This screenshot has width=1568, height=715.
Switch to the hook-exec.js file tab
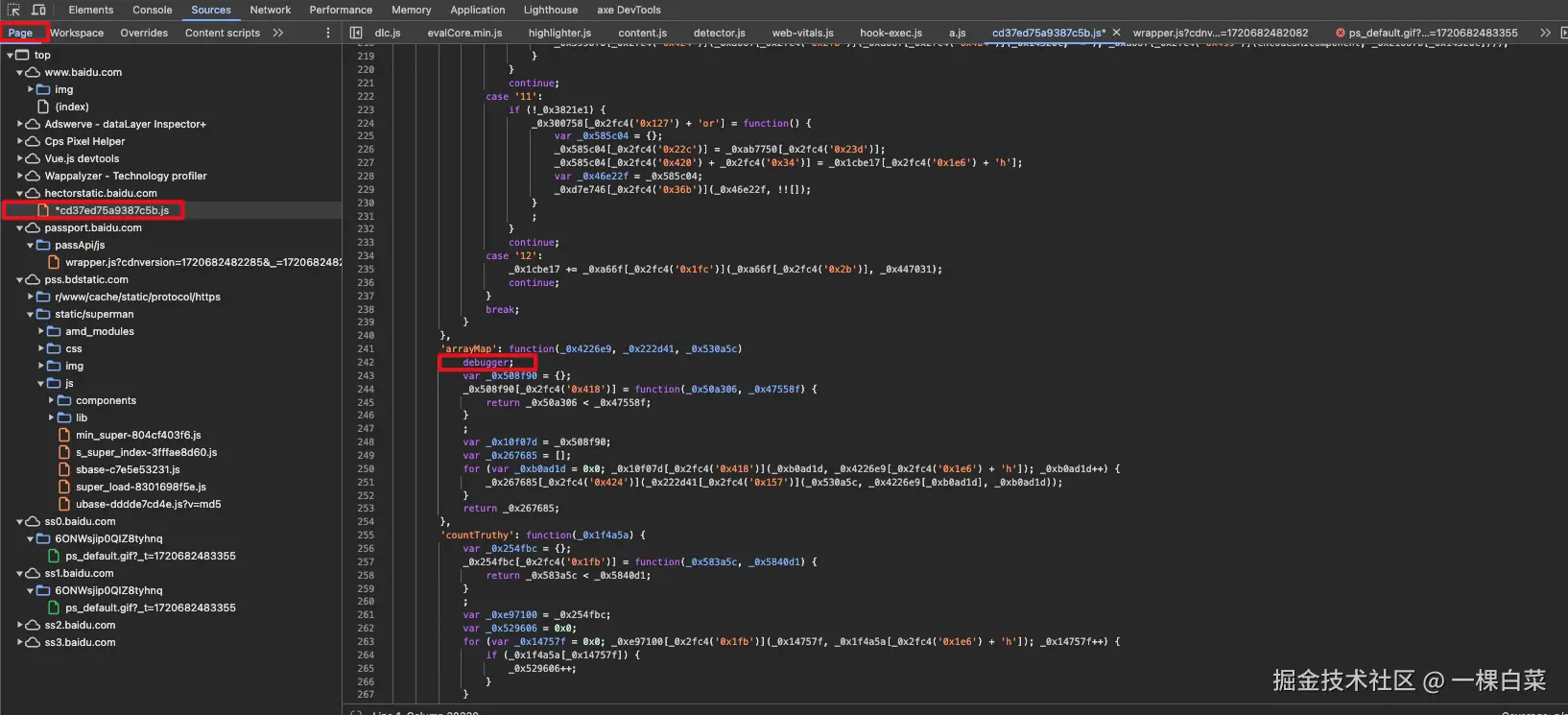tap(891, 33)
